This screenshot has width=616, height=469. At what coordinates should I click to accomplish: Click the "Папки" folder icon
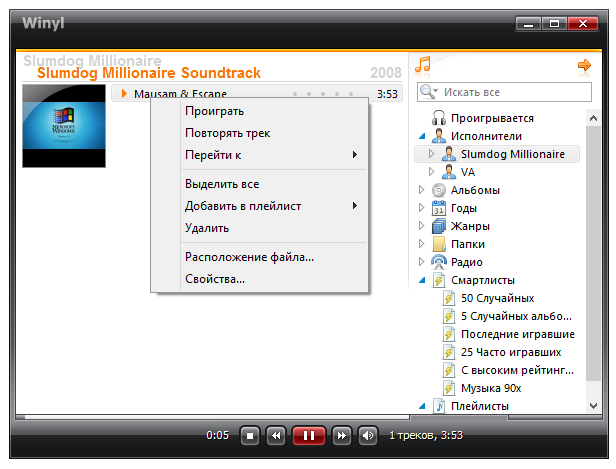(x=439, y=244)
